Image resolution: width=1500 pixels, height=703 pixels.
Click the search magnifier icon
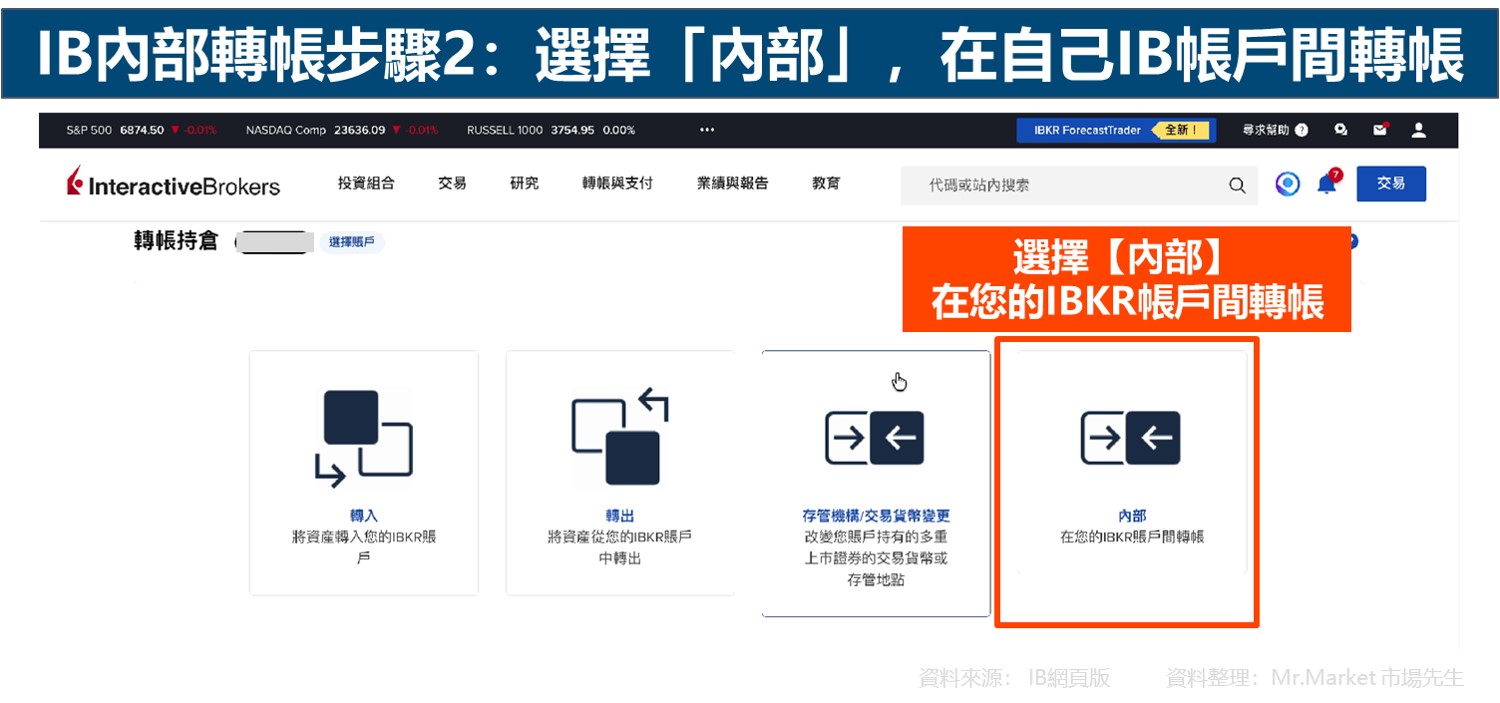pyautogui.click(x=1237, y=185)
